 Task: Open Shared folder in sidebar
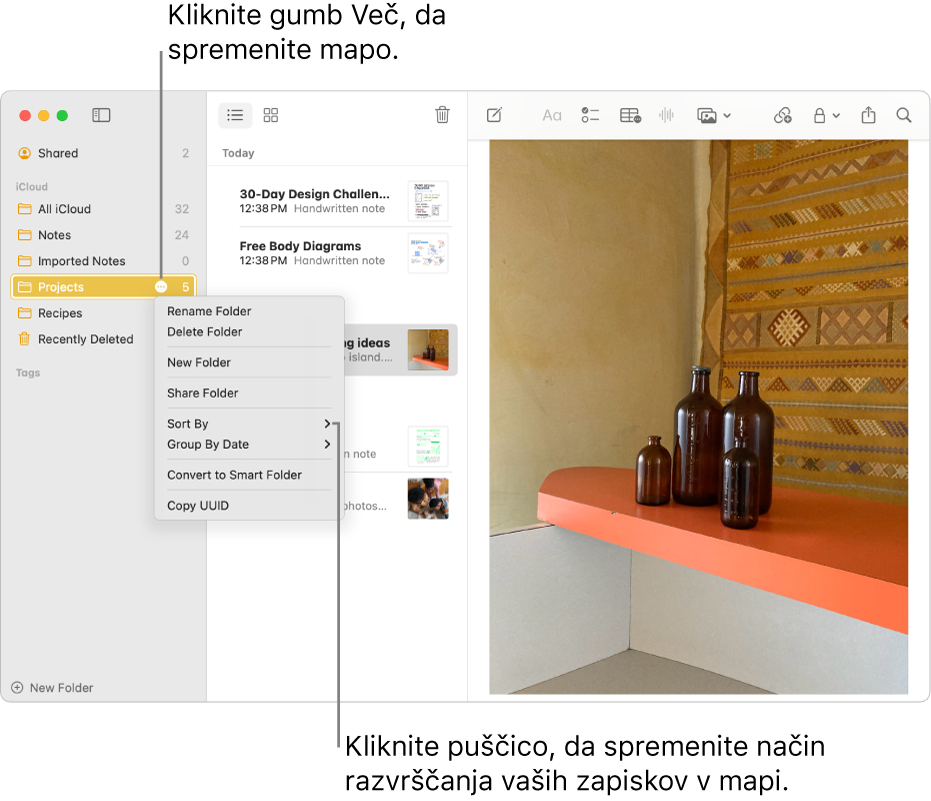pos(103,153)
